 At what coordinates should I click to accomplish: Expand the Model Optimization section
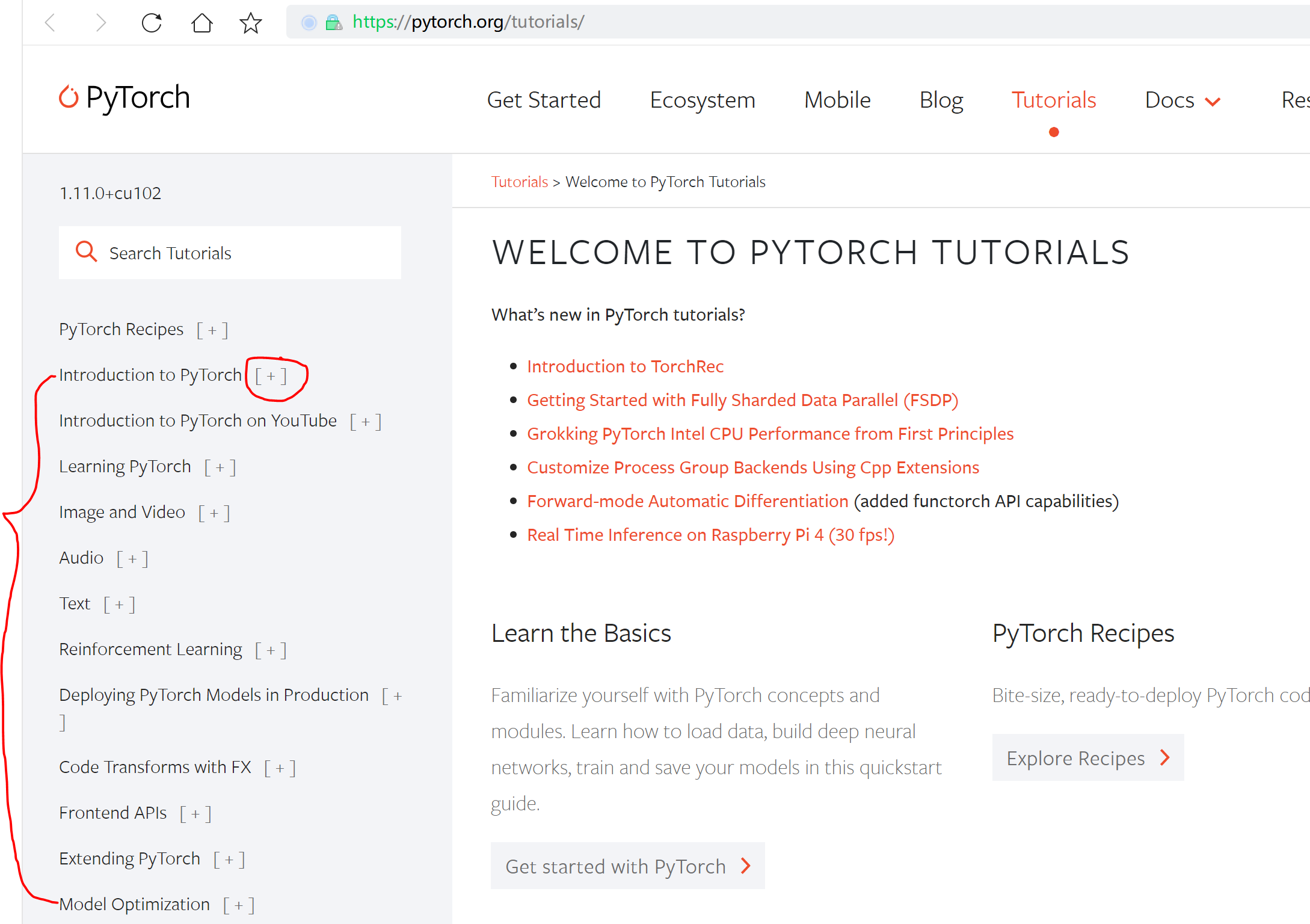pos(239,905)
